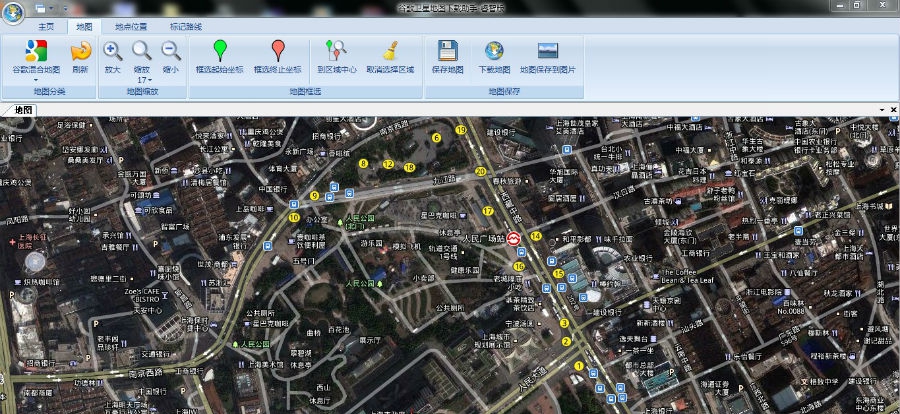Click the 五号门 gate label
This screenshot has width=900, height=414.
[304, 261]
